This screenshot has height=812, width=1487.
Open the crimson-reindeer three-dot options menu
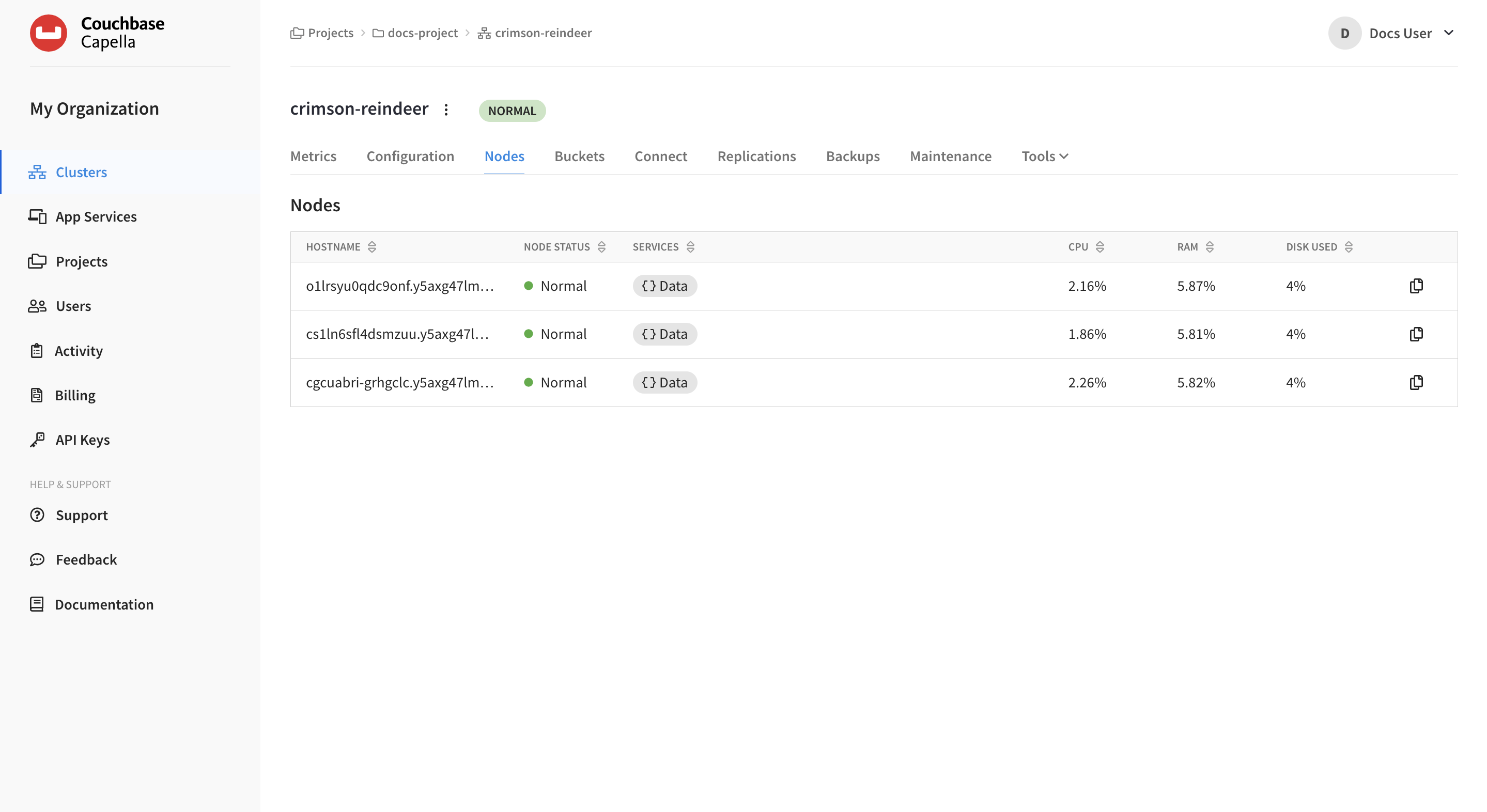tap(446, 109)
